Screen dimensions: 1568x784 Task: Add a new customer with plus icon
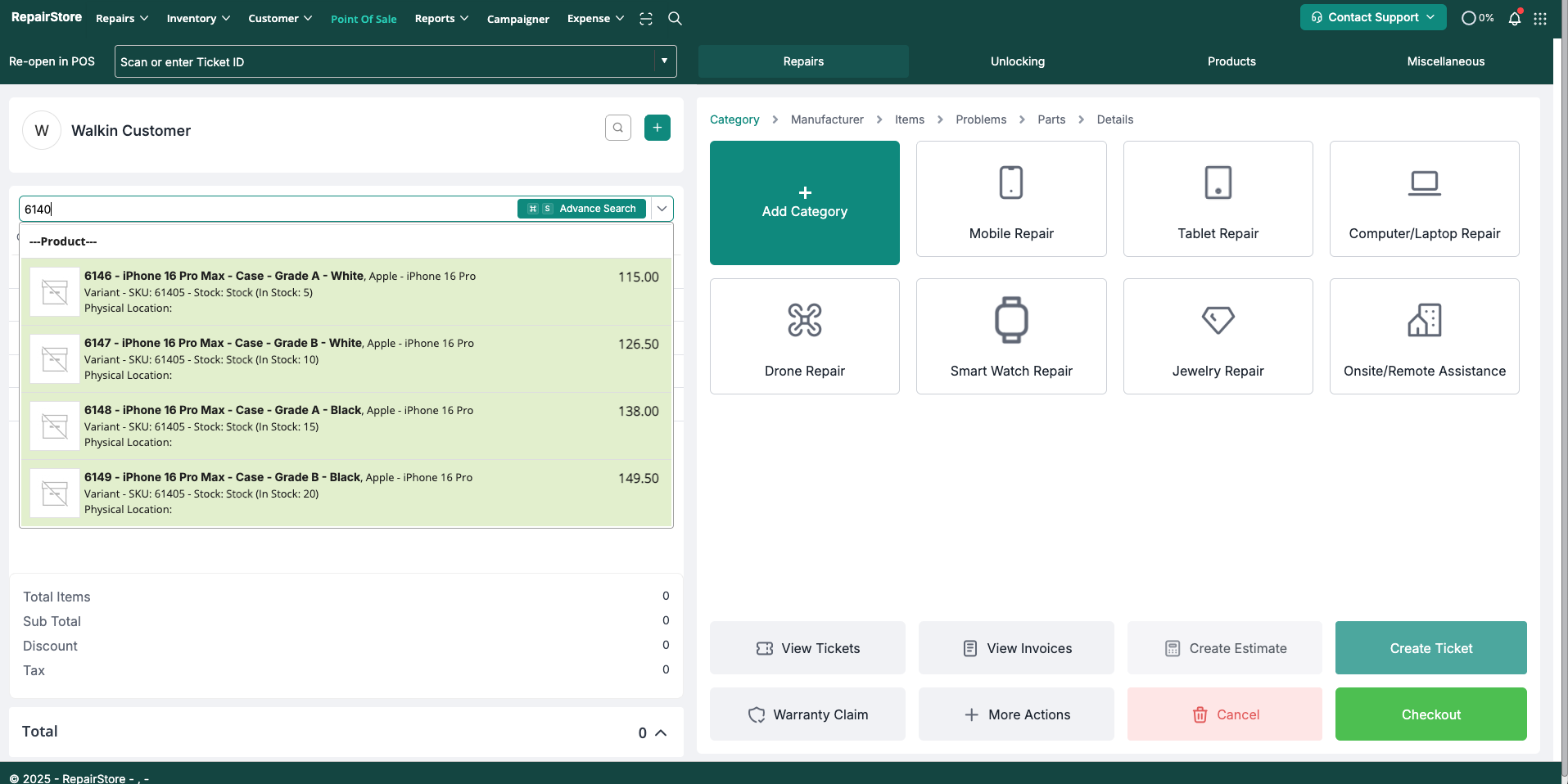coord(657,128)
